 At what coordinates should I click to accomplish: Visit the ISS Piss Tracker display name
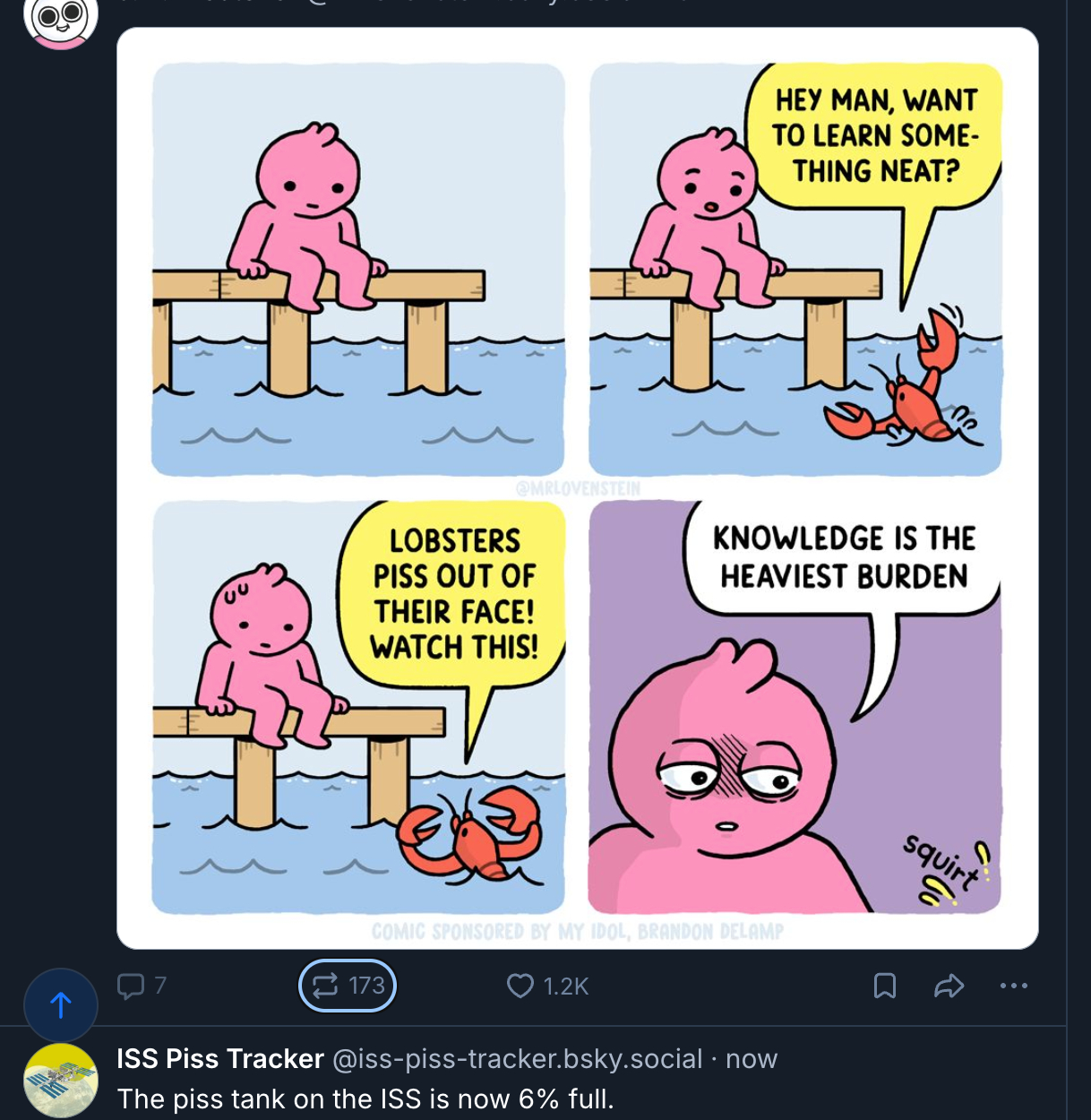220,1058
